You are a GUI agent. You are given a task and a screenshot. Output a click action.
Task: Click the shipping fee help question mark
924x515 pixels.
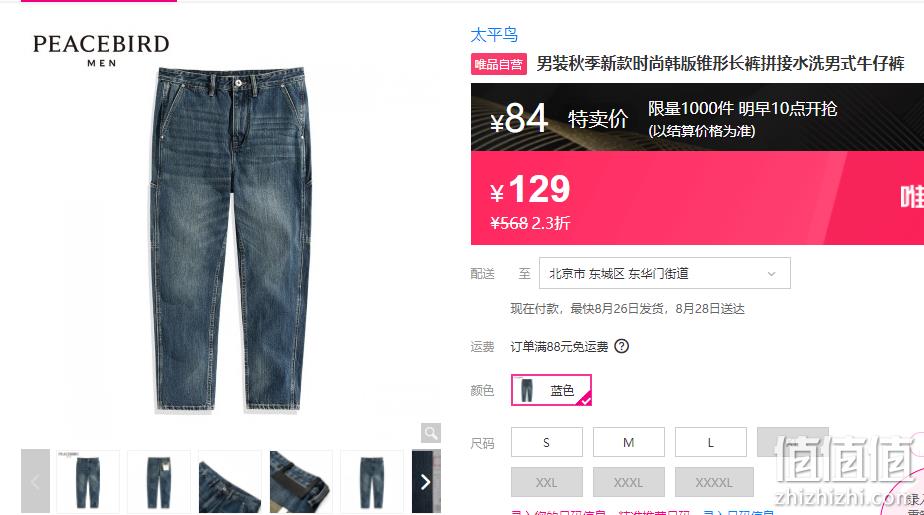(x=622, y=346)
